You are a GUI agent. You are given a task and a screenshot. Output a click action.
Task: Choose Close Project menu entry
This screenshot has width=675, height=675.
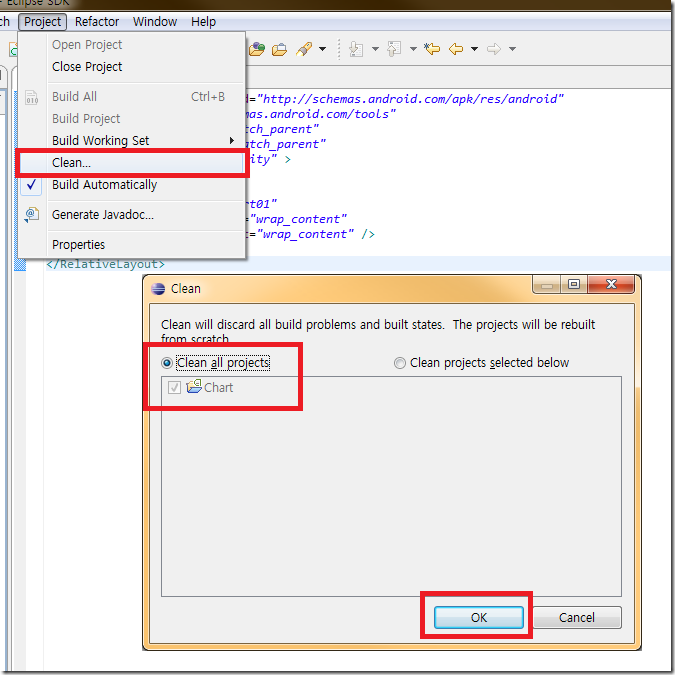pos(131,67)
